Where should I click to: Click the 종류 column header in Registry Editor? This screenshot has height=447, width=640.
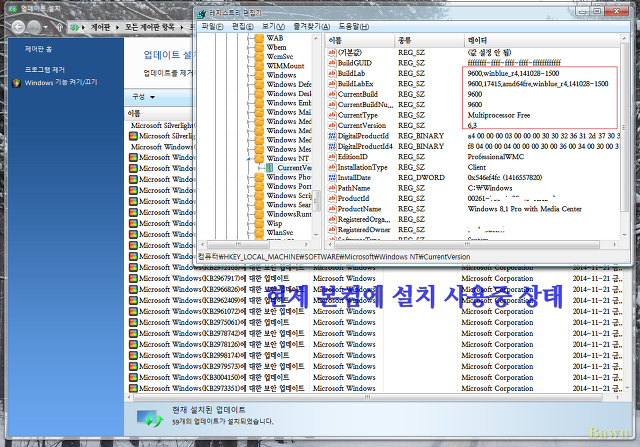[430, 40]
